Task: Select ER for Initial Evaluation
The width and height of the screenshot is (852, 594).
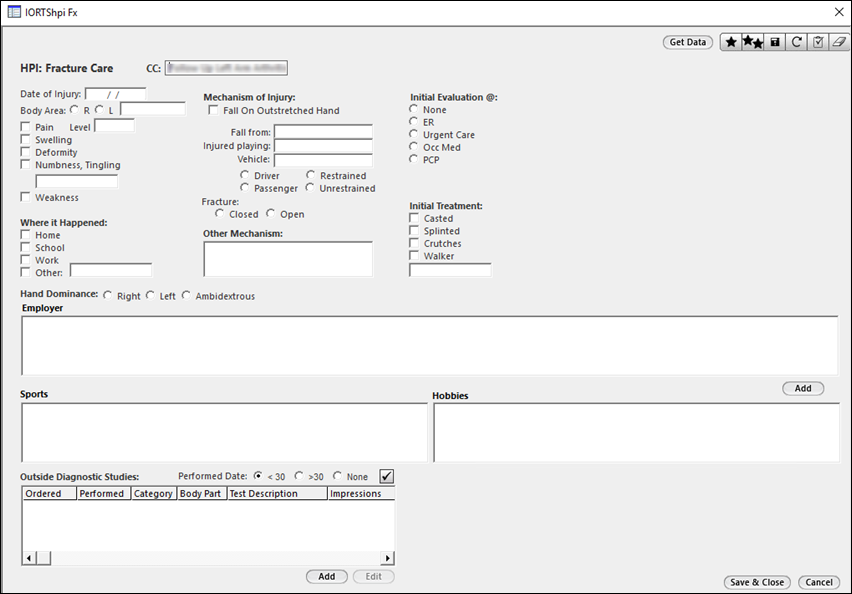Action: [x=414, y=121]
